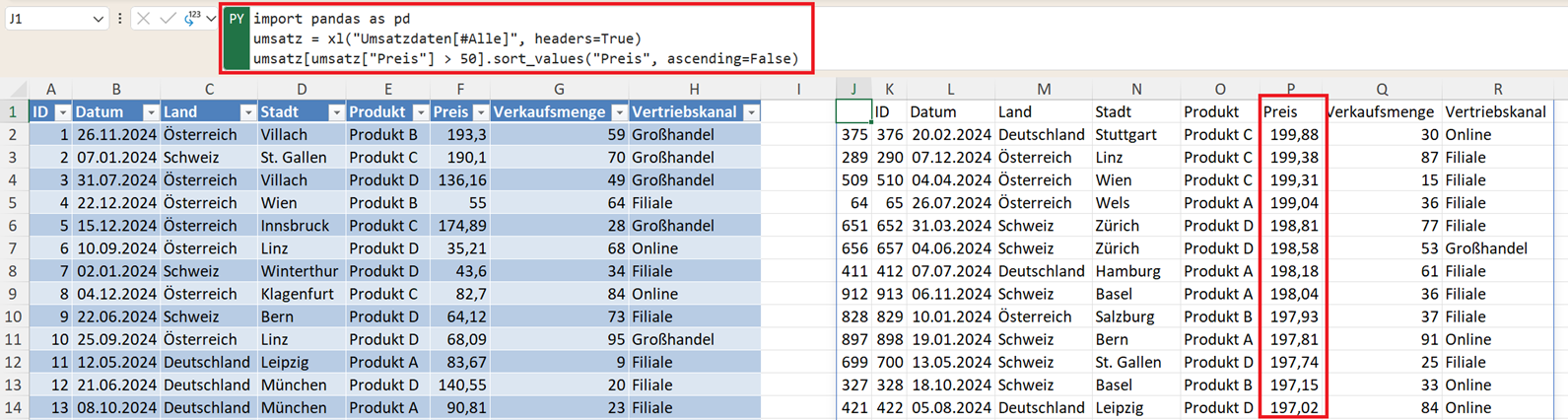The image size is (1568, 420).
Task: Expand the Python output type dropdown arrow
Action: (x=211, y=19)
